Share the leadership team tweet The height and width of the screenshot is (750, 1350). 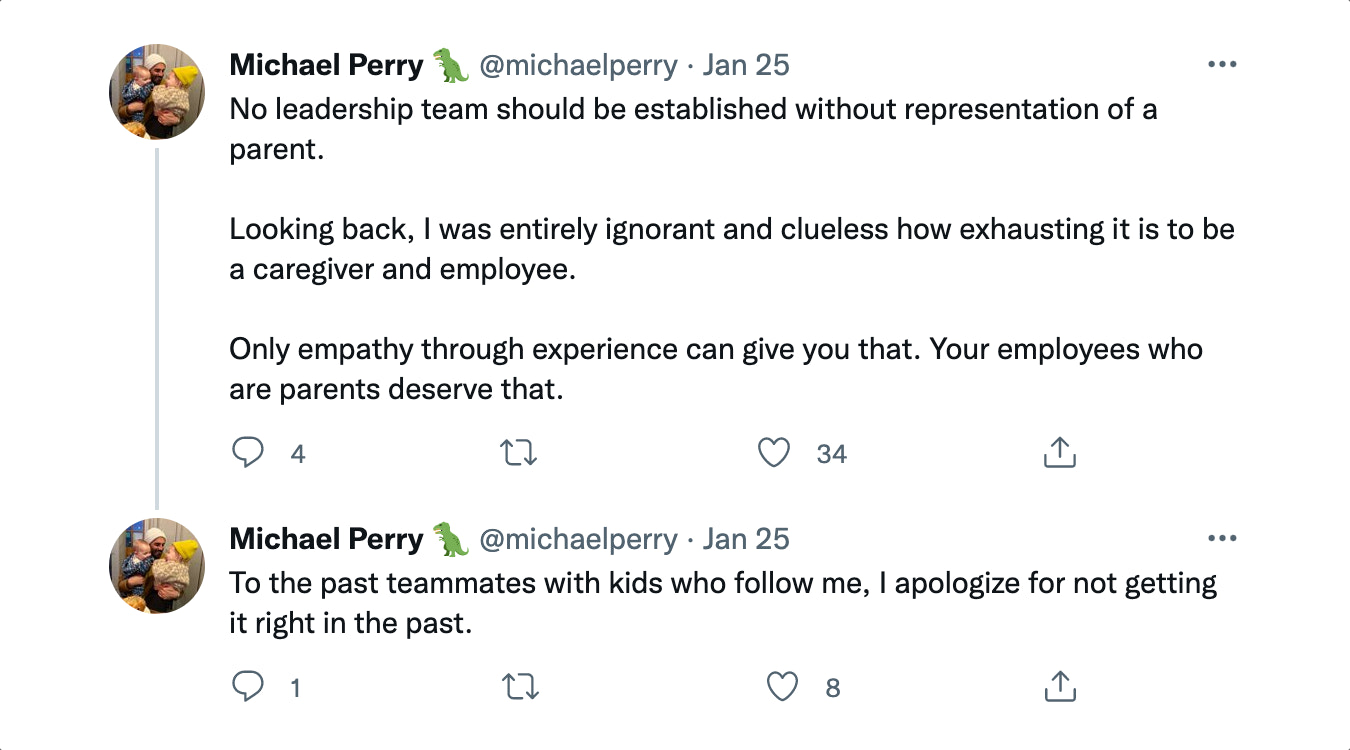tap(1059, 454)
